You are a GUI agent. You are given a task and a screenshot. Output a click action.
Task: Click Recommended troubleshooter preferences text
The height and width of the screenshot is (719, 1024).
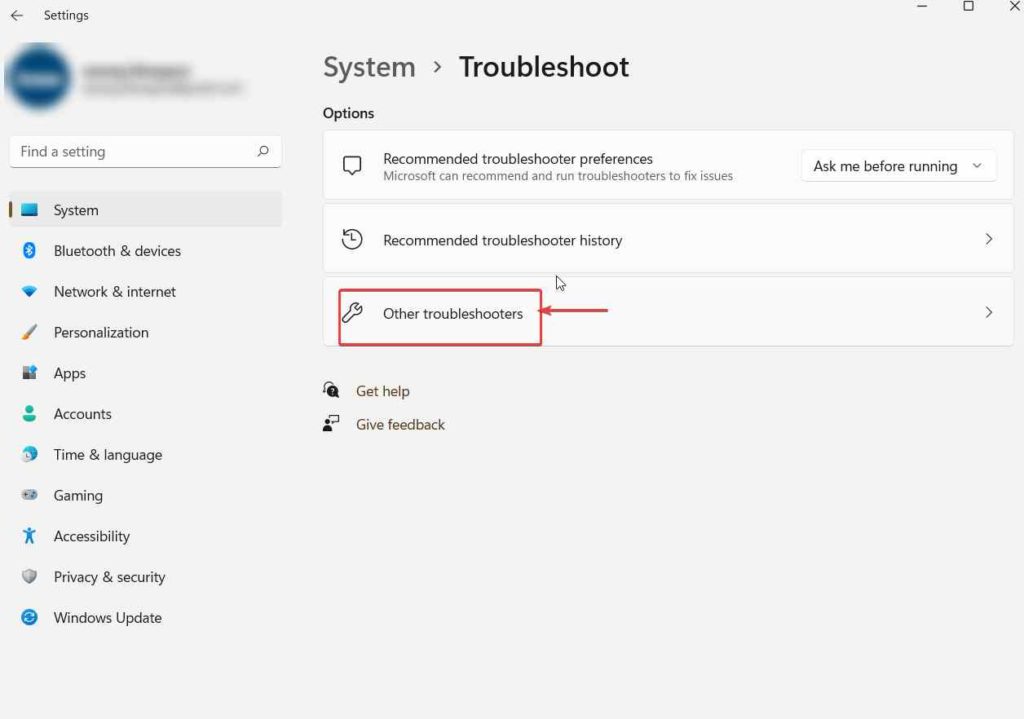pos(518,159)
